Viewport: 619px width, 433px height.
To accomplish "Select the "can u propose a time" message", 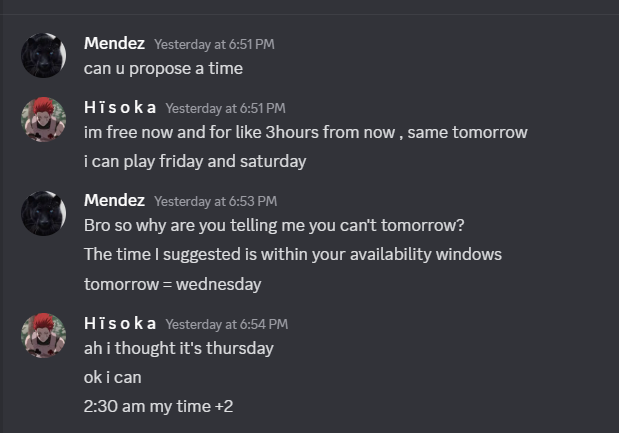I will (x=163, y=69).
